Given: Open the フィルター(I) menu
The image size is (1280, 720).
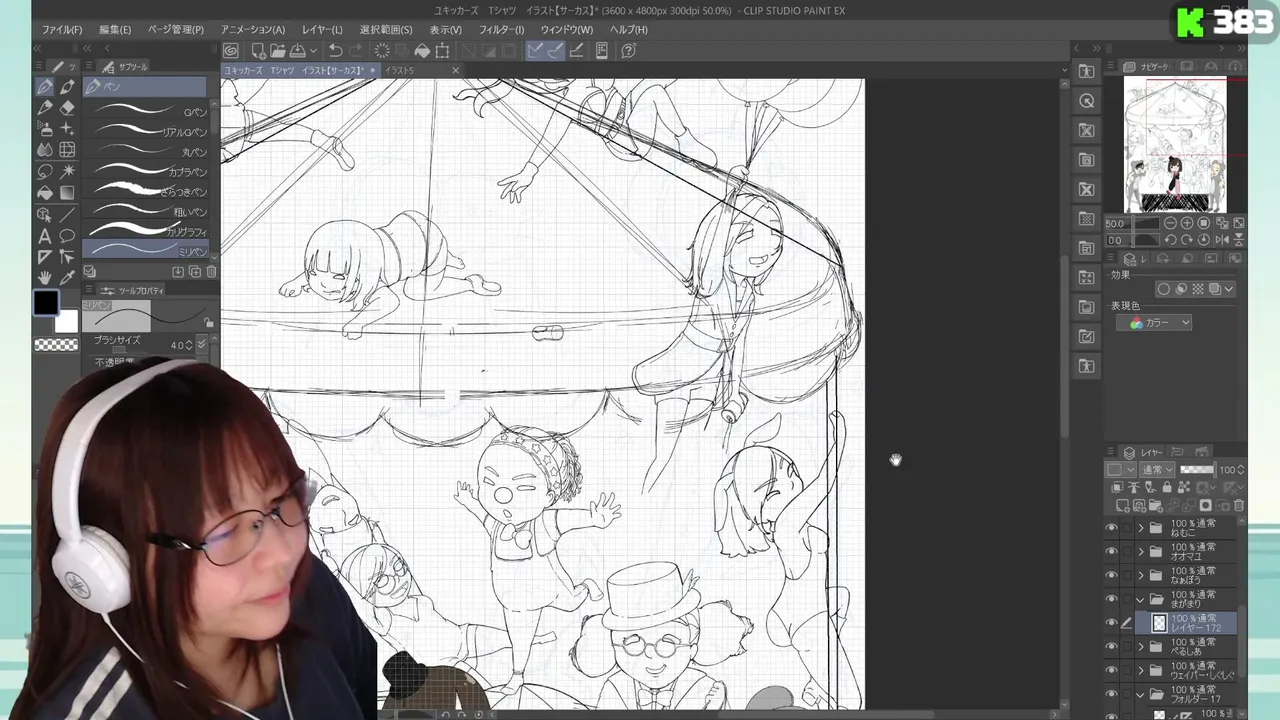Looking at the screenshot, I should [501, 30].
